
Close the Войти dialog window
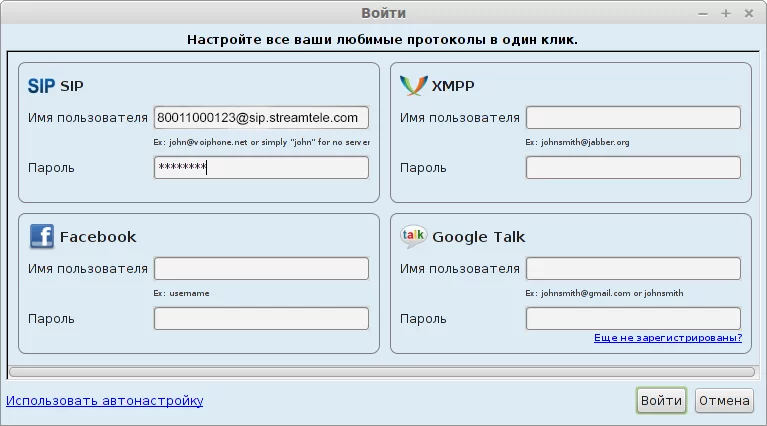[749, 14]
